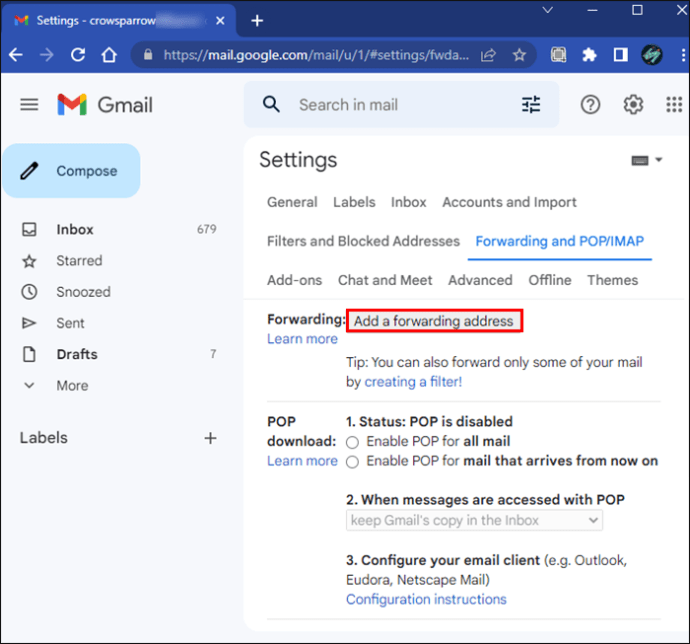This screenshot has width=690, height=644.
Task: Open the Gmail main menu hamburger icon
Action: click(x=29, y=105)
